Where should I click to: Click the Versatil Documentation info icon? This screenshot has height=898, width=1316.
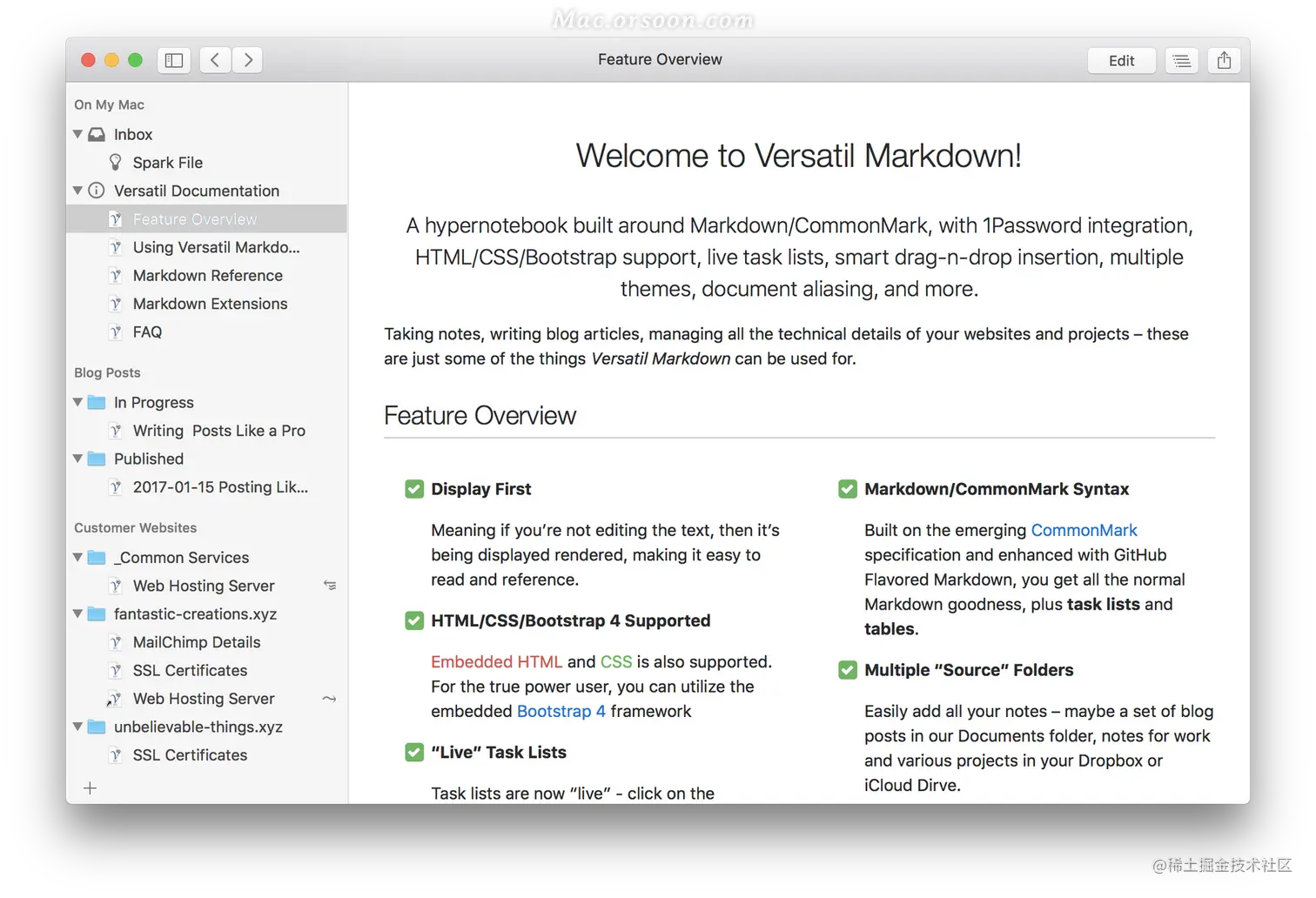coord(97,191)
